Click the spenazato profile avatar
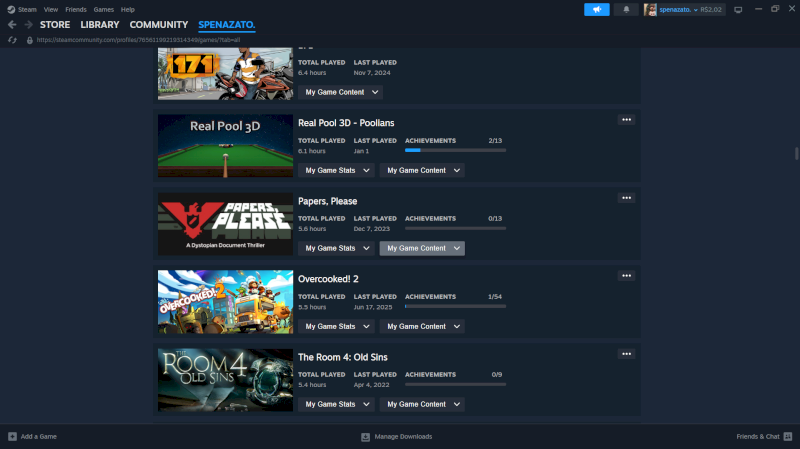The height and width of the screenshot is (449, 800). 650,9
